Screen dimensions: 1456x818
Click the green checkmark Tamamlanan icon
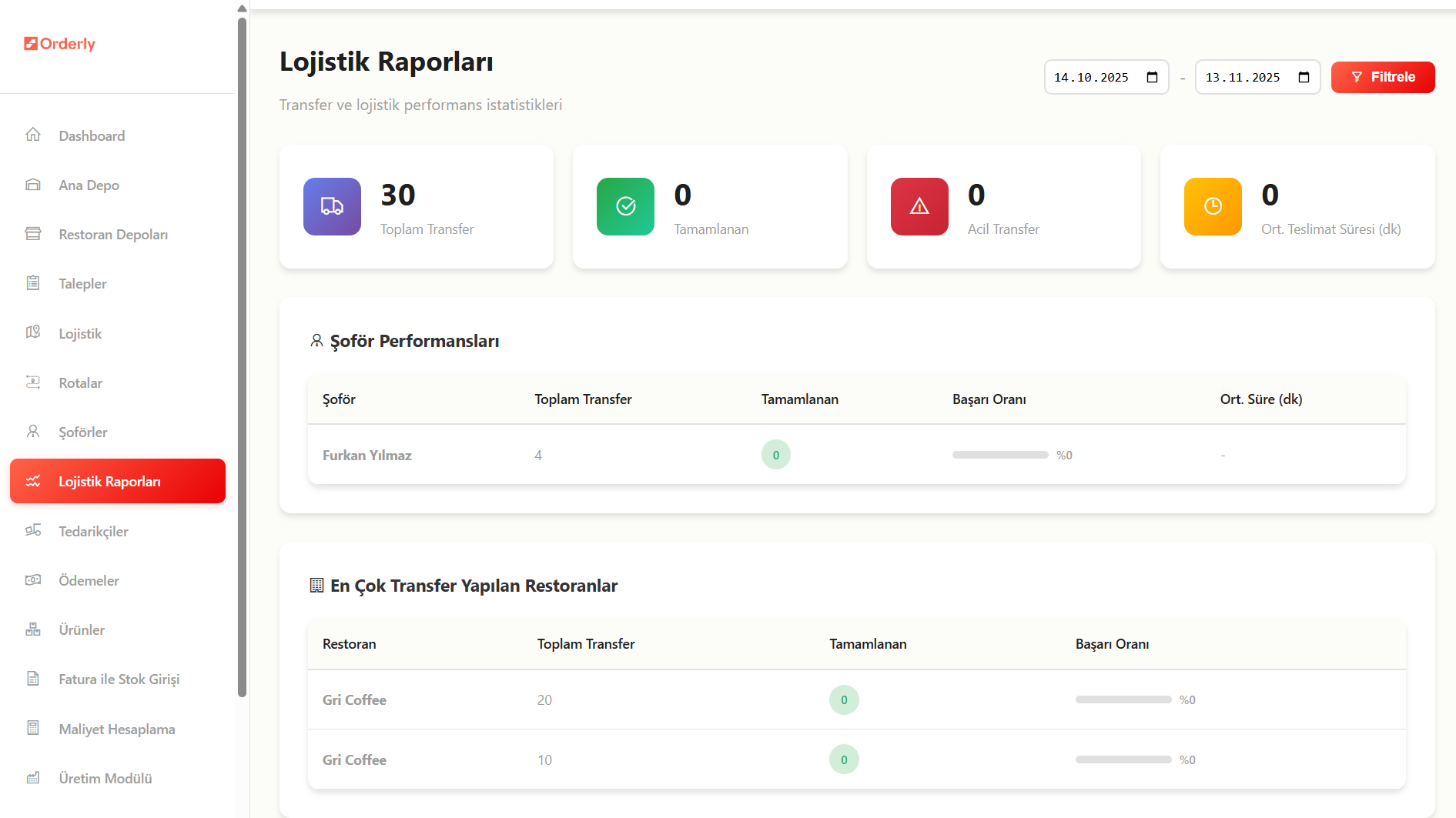pos(625,206)
